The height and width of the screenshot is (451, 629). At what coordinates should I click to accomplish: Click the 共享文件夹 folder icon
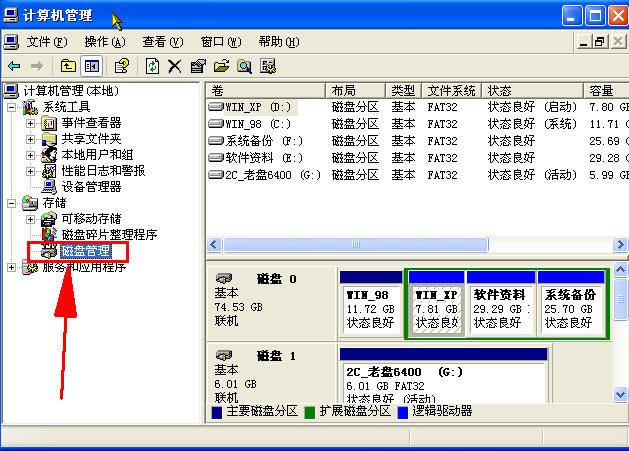[x=49, y=139]
